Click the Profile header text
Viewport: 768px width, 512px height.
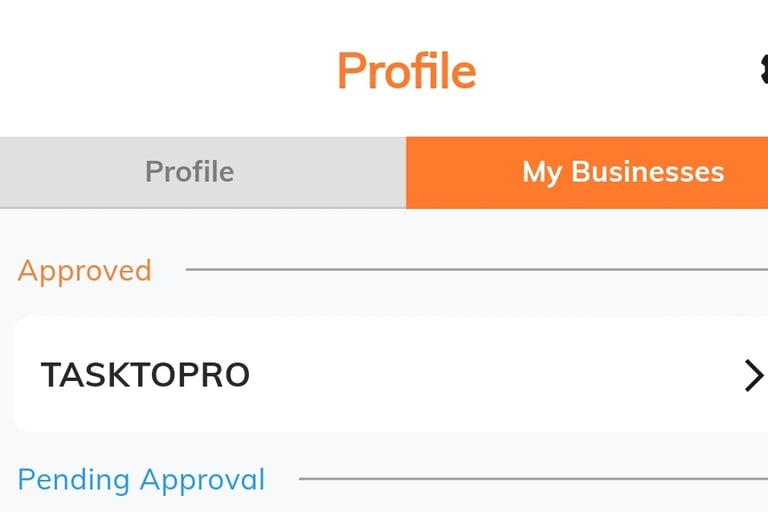(x=406, y=71)
